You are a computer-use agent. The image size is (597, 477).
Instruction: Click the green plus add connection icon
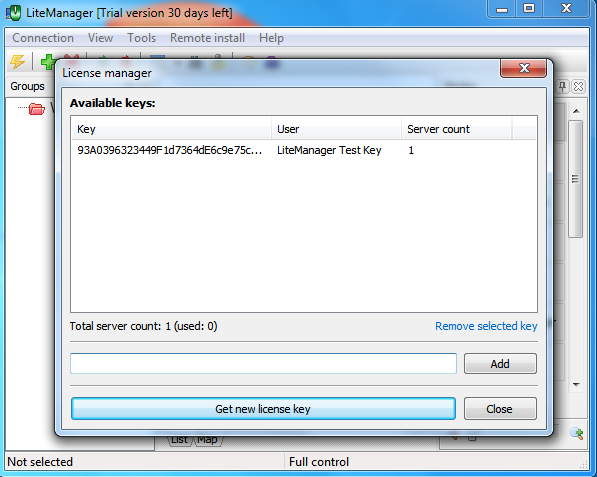pos(48,62)
